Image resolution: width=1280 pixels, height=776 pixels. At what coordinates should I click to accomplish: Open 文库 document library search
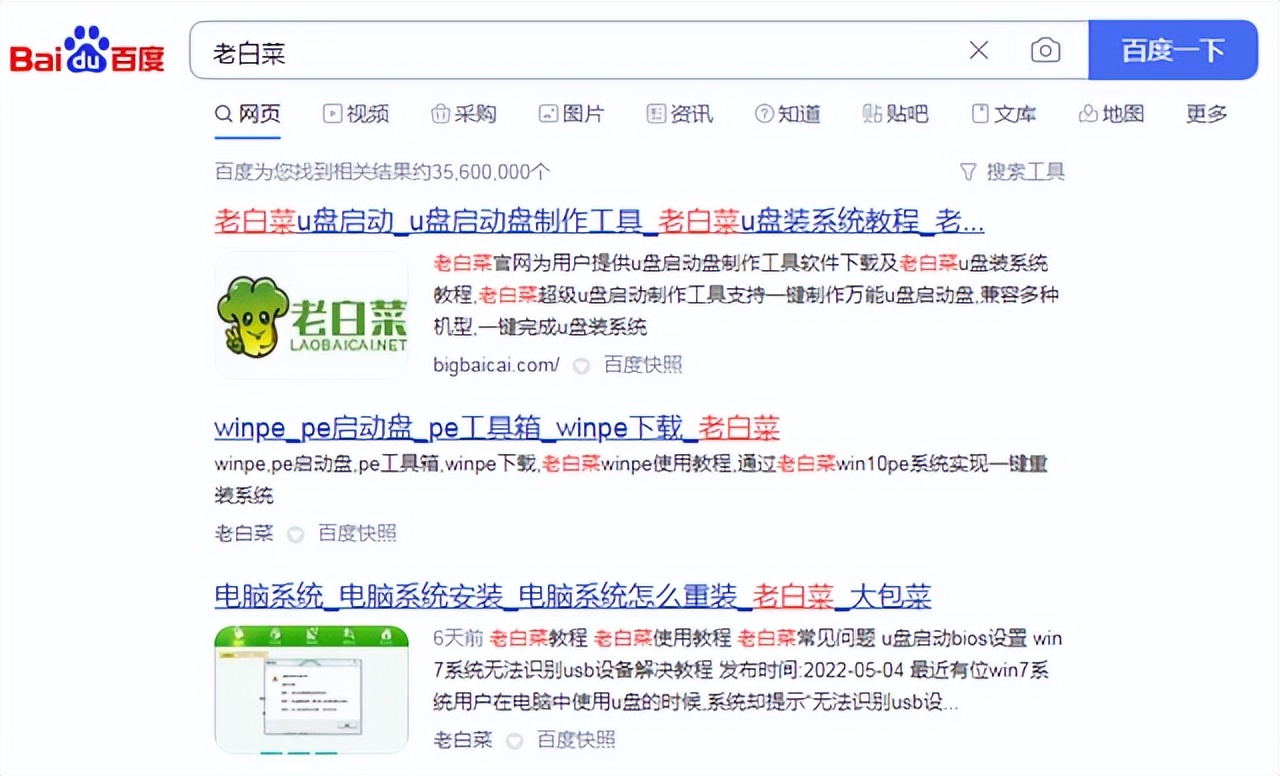pyautogui.click(x=1003, y=113)
